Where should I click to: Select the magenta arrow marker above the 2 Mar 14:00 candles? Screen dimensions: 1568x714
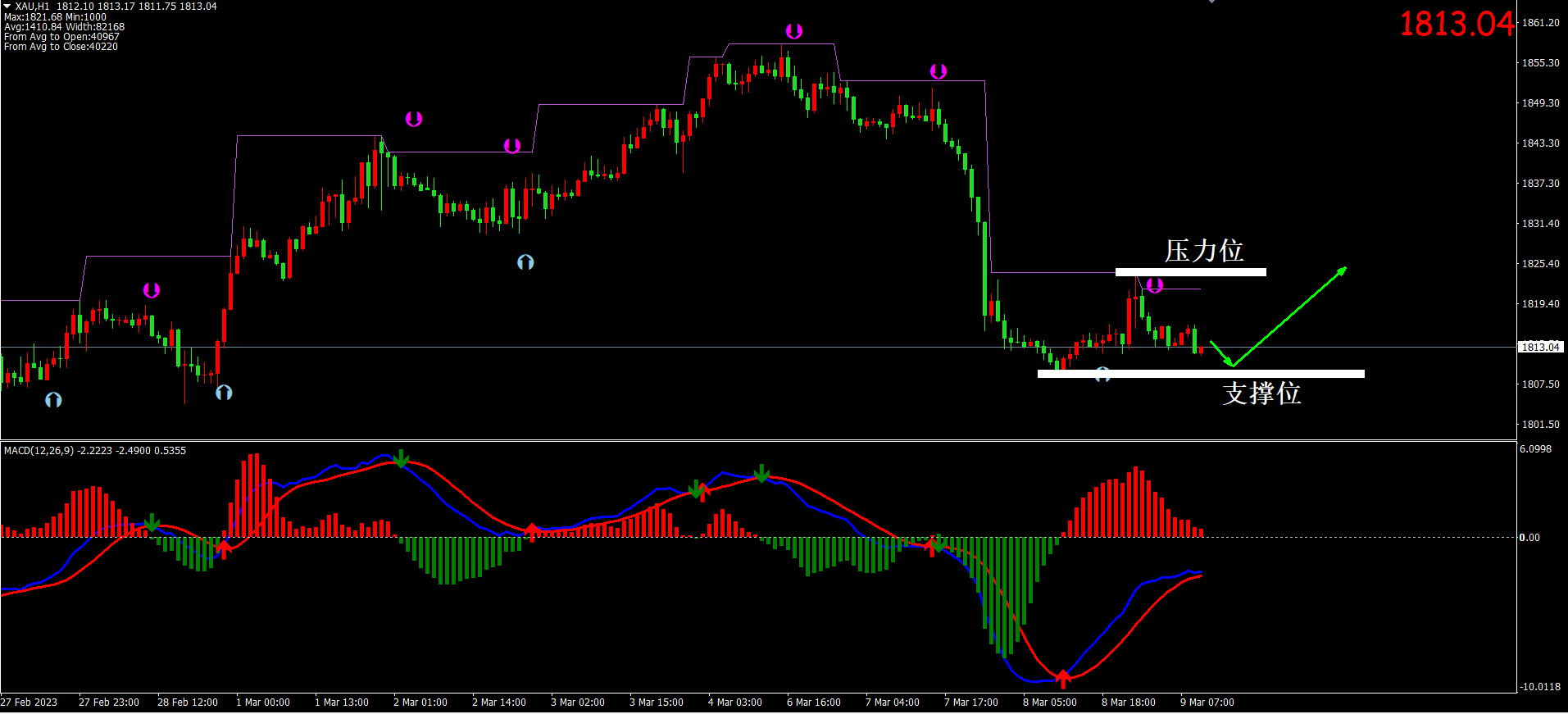click(512, 146)
